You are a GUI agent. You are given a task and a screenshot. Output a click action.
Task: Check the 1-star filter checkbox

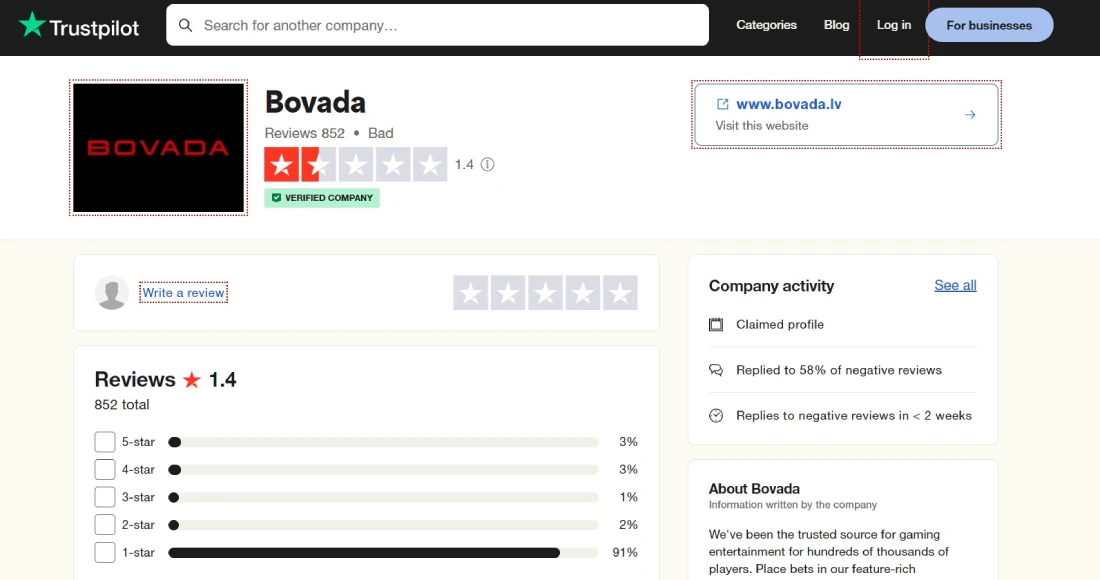point(105,552)
